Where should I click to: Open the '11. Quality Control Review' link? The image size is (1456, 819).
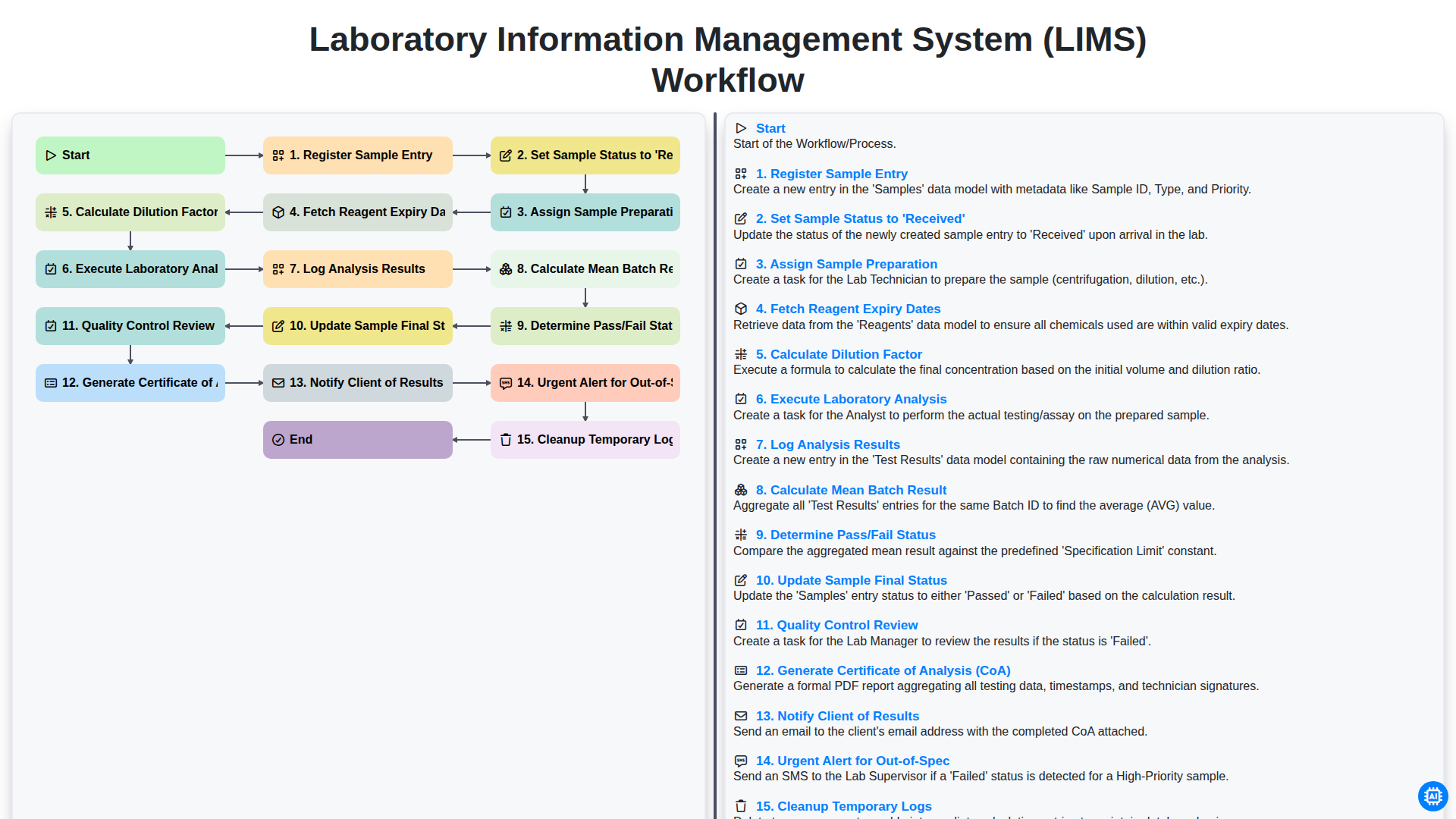[837, 626]
